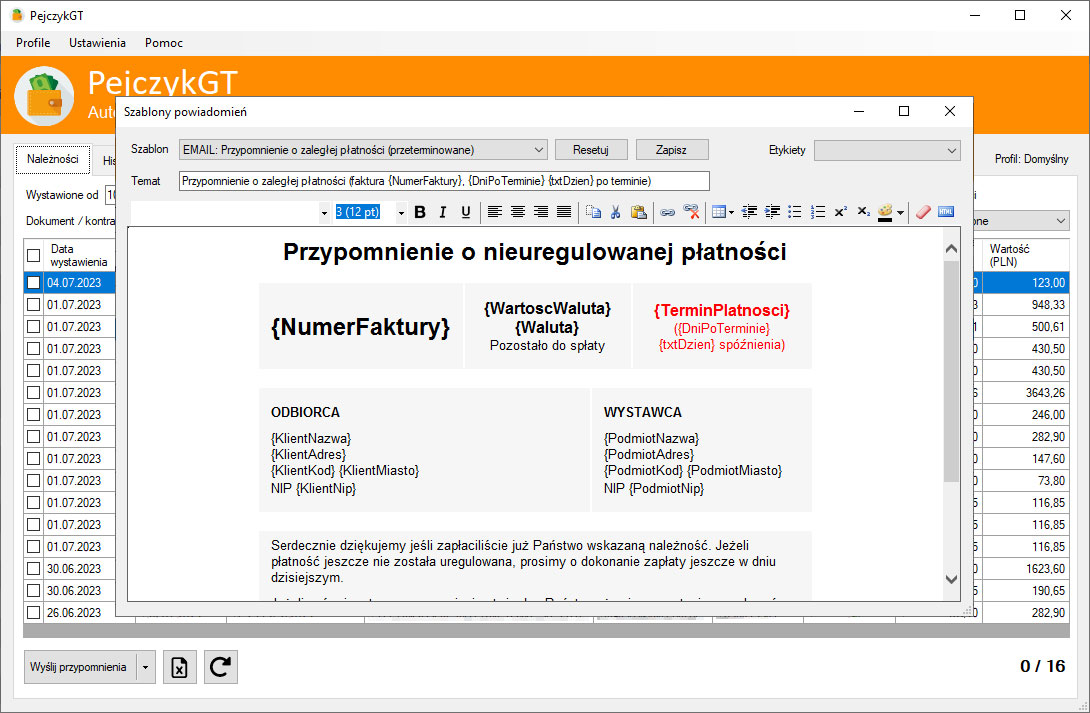Remove hyperlink with the red X chain icon
Viewport: 1090px width, 713px height.
point(691,212)
